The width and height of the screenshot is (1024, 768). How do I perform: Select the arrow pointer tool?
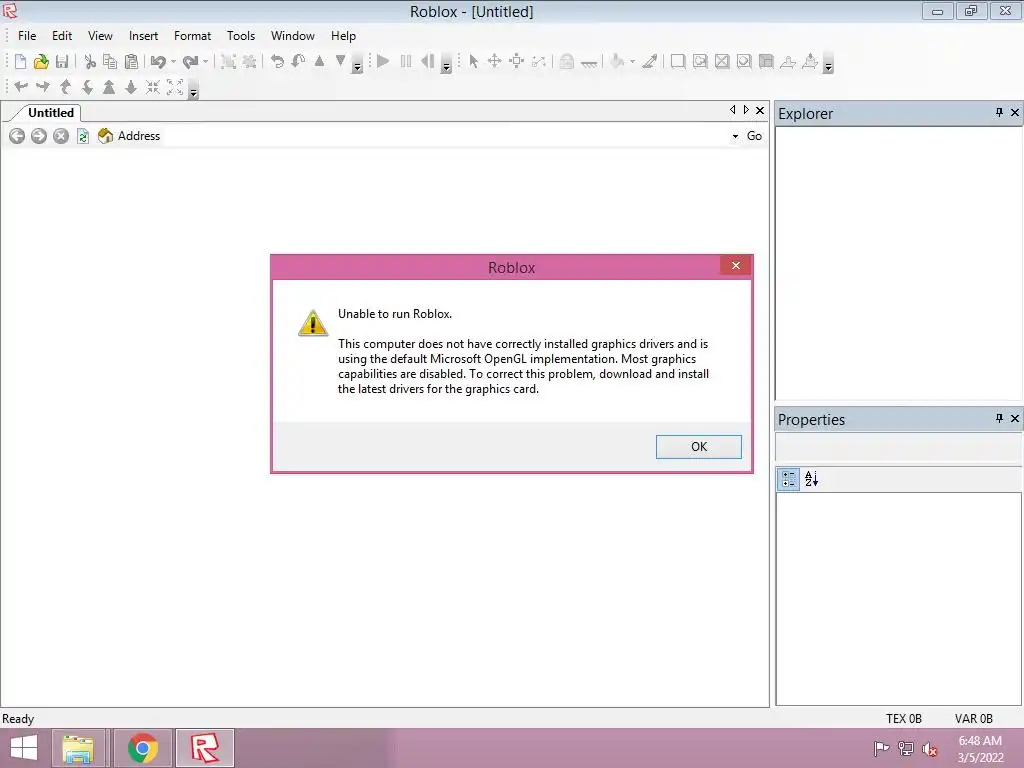pyautogui.click(x=473, y=61)
